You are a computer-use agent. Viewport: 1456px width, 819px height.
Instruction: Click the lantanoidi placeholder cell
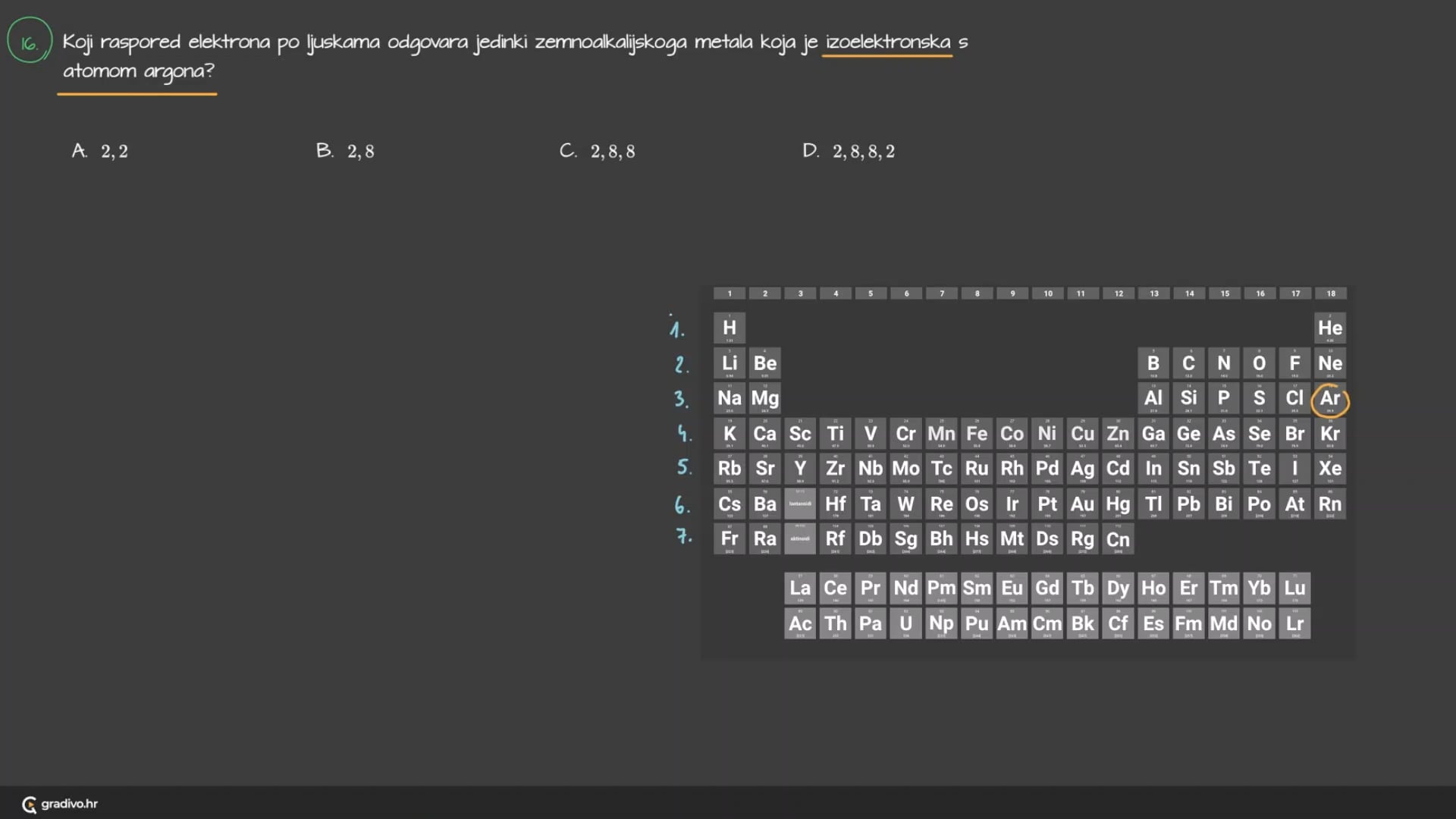[x=800, y=504]
